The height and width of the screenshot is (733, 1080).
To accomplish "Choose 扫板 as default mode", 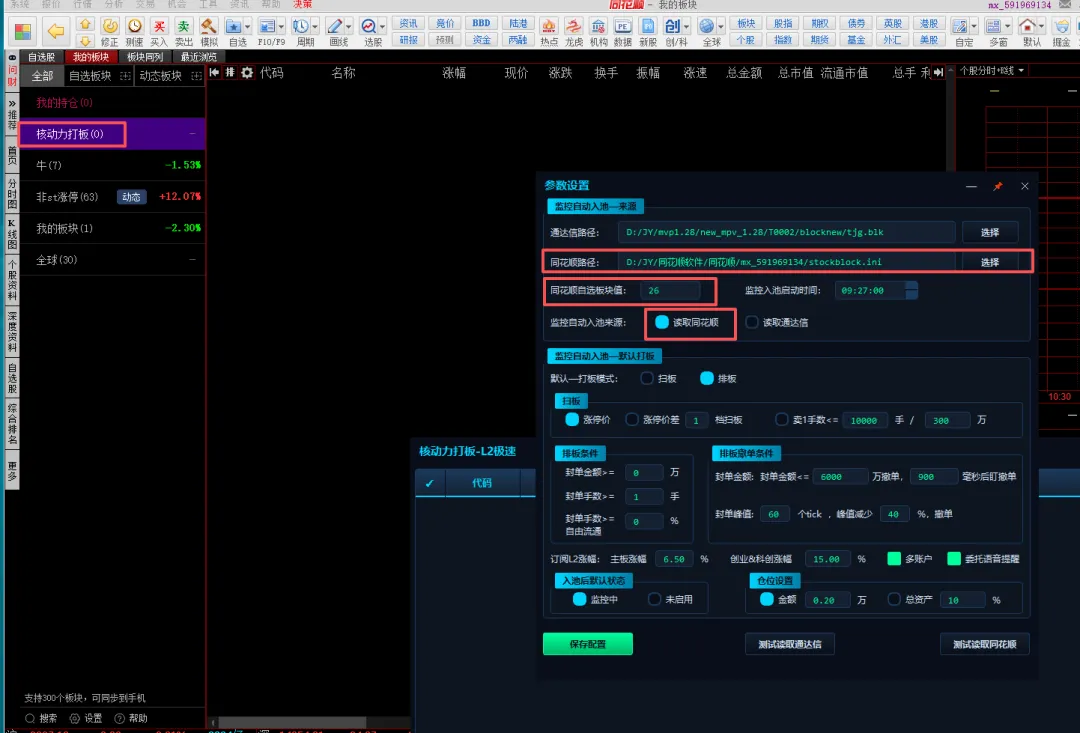I will [646, 378].
